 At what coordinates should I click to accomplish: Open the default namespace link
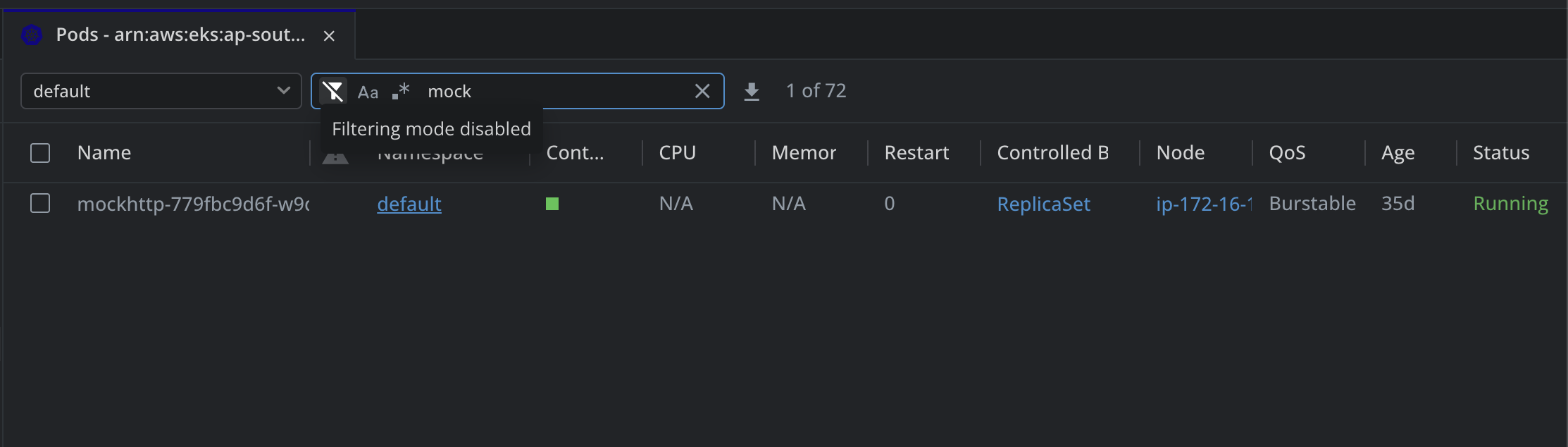[409, 204]
